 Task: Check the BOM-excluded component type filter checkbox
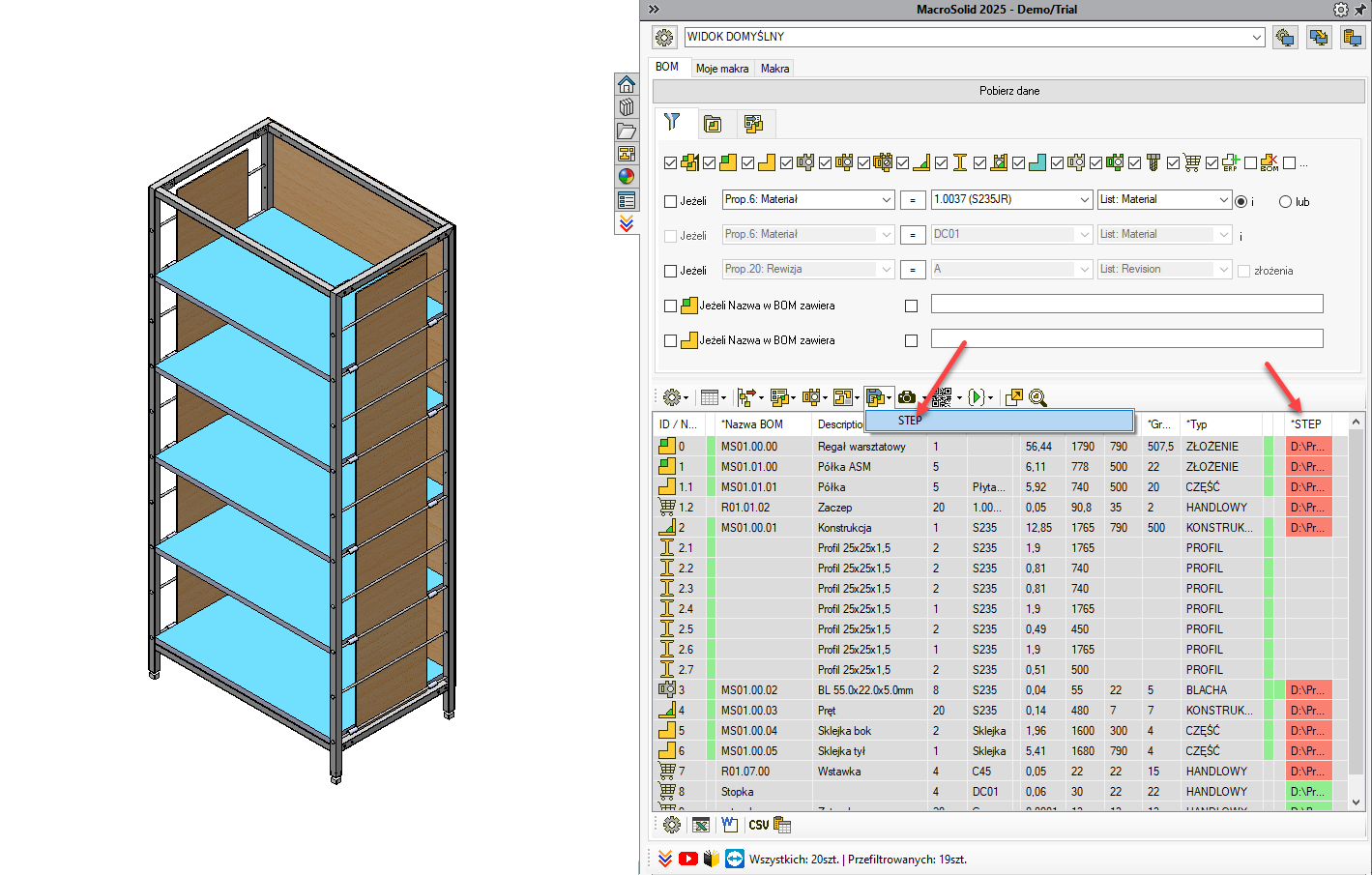tap(1250, 163)
